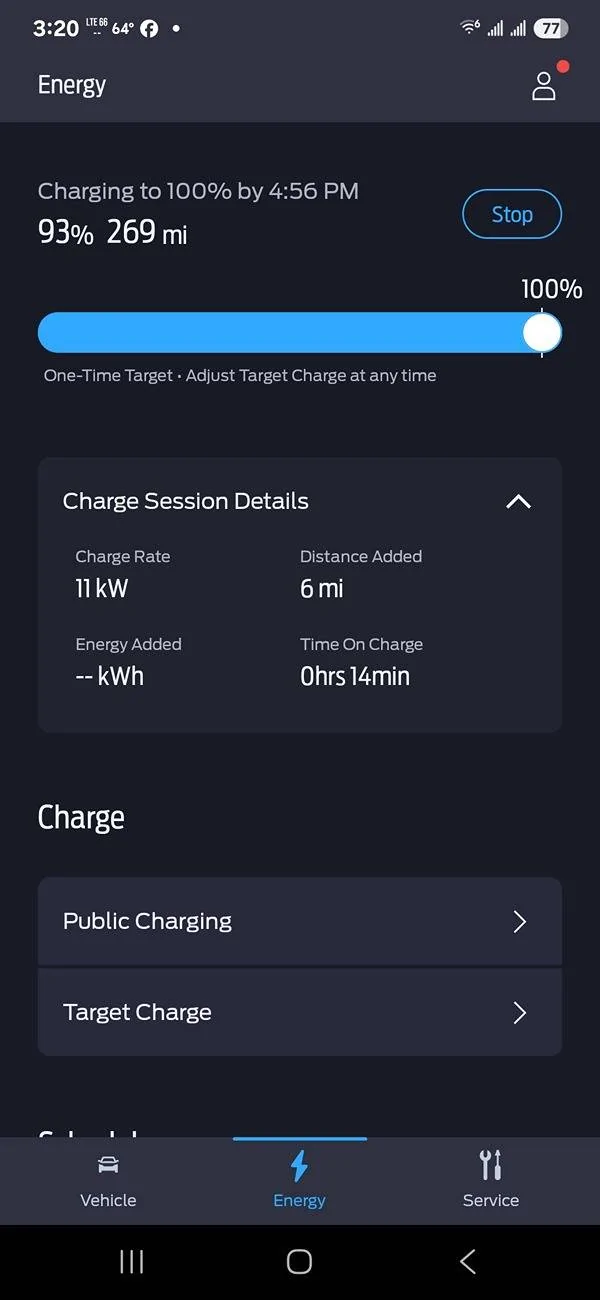600x1300 pixels.
Task: Open Target Charge chevron arrow
Action: pyautogui.click(x=519, y=1013)
